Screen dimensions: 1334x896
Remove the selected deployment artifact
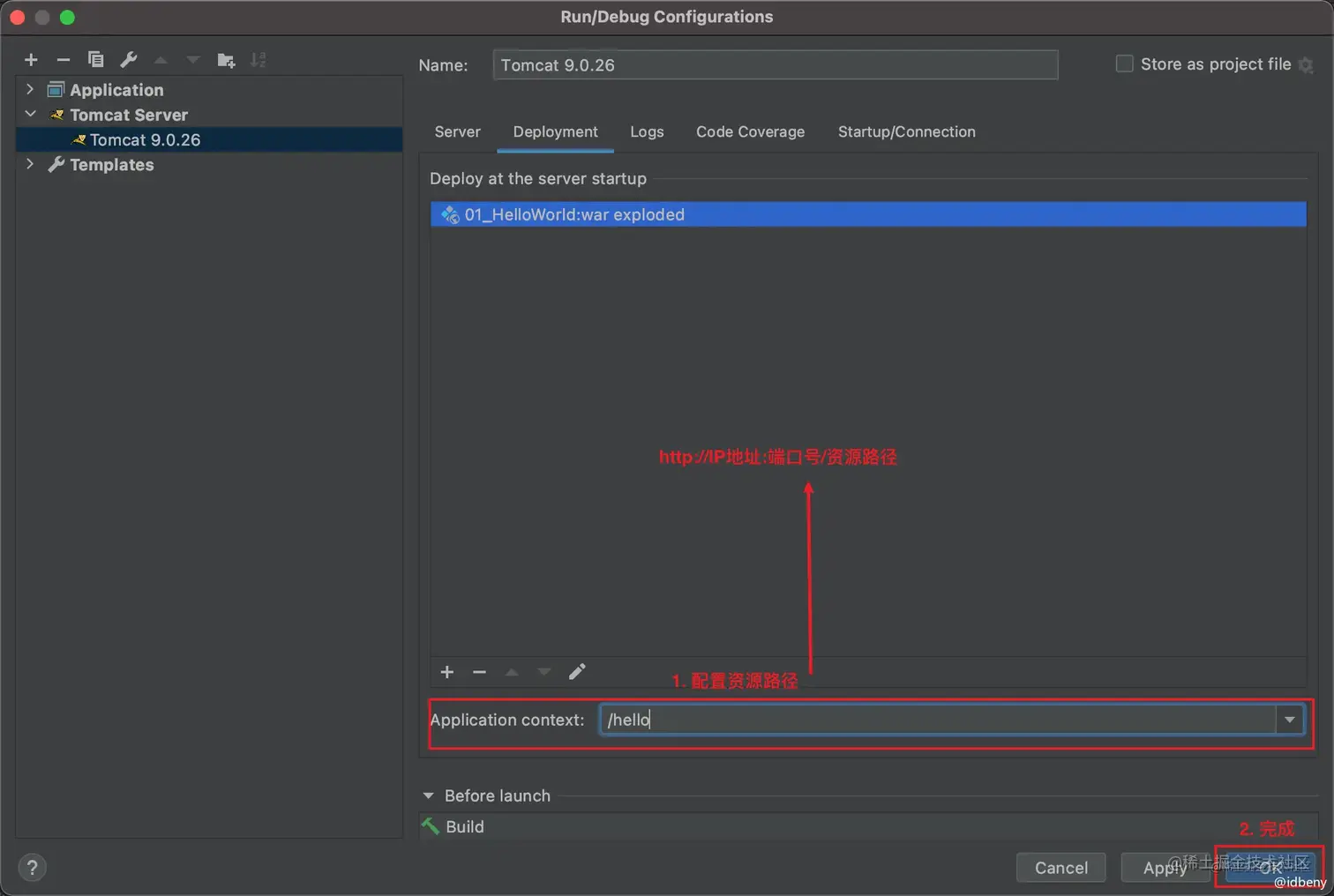click(479, 672)
